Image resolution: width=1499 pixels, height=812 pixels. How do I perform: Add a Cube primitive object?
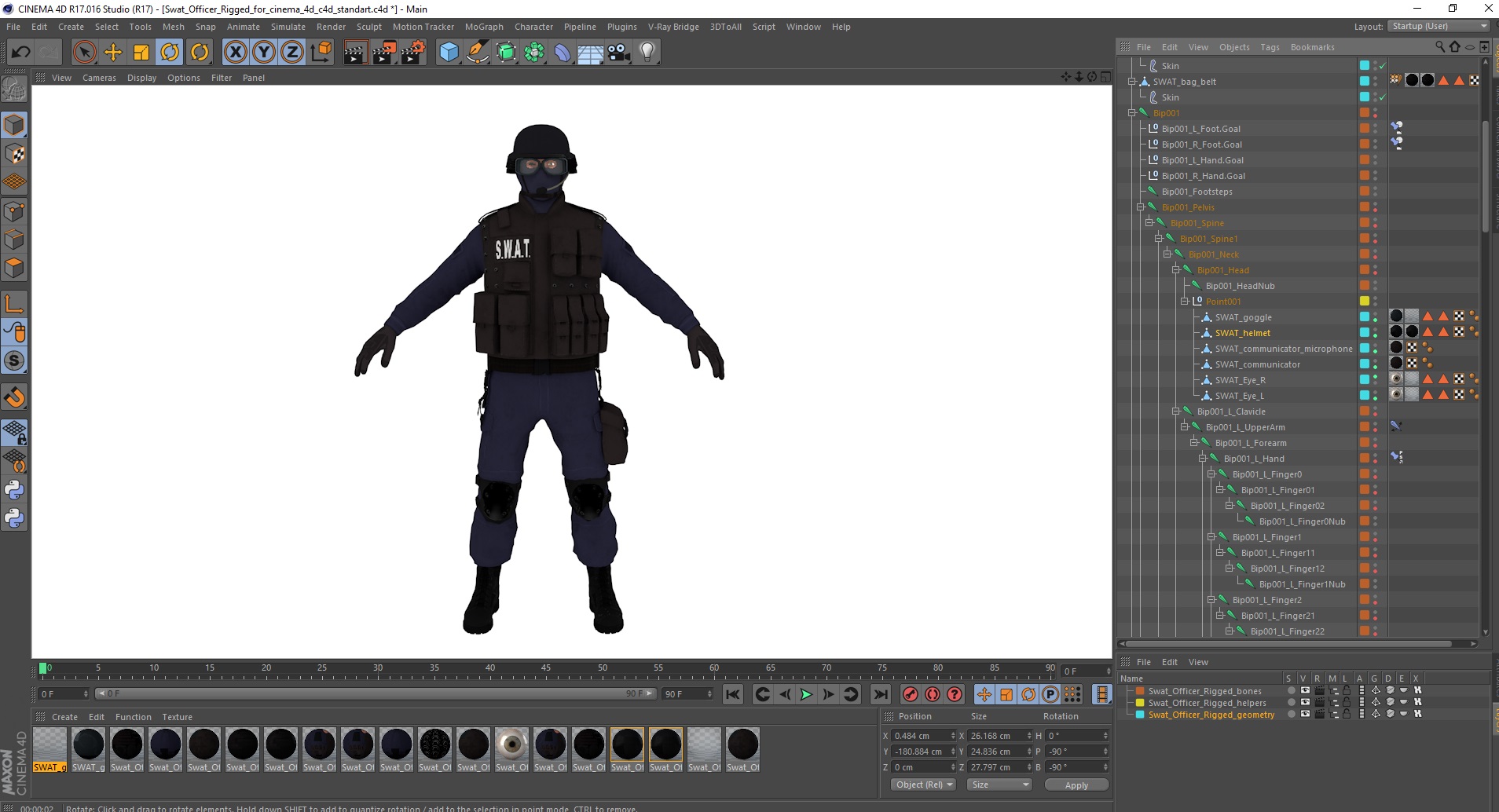click(x=449, y=53)
